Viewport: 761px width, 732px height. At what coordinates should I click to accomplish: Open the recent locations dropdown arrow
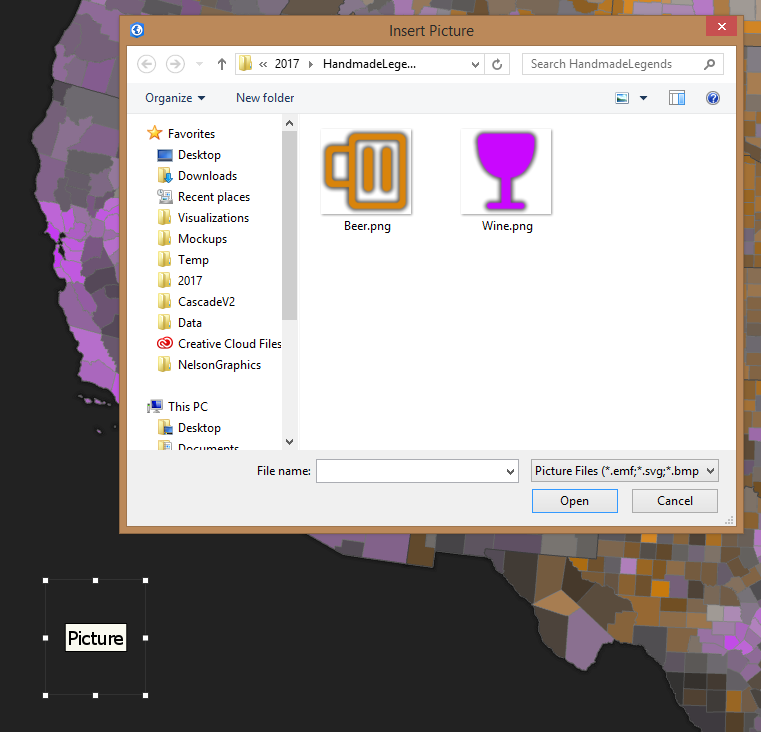coord(199,64)
